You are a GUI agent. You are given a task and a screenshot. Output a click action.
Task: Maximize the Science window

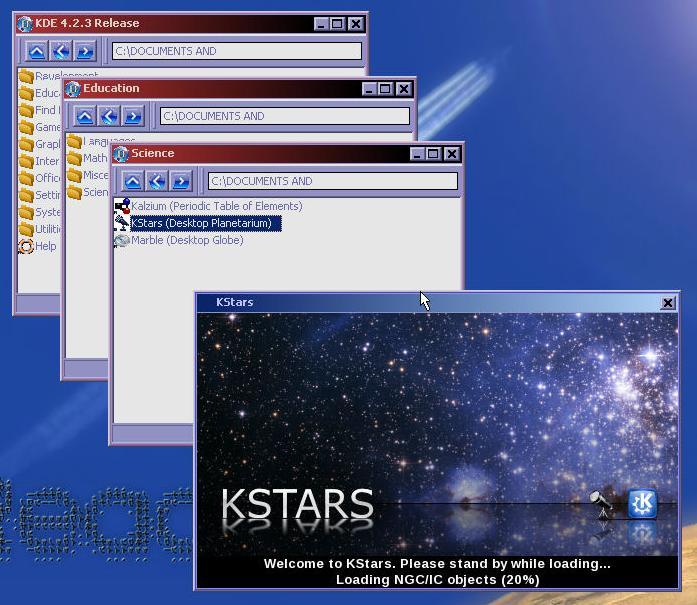tap(433, 154)
